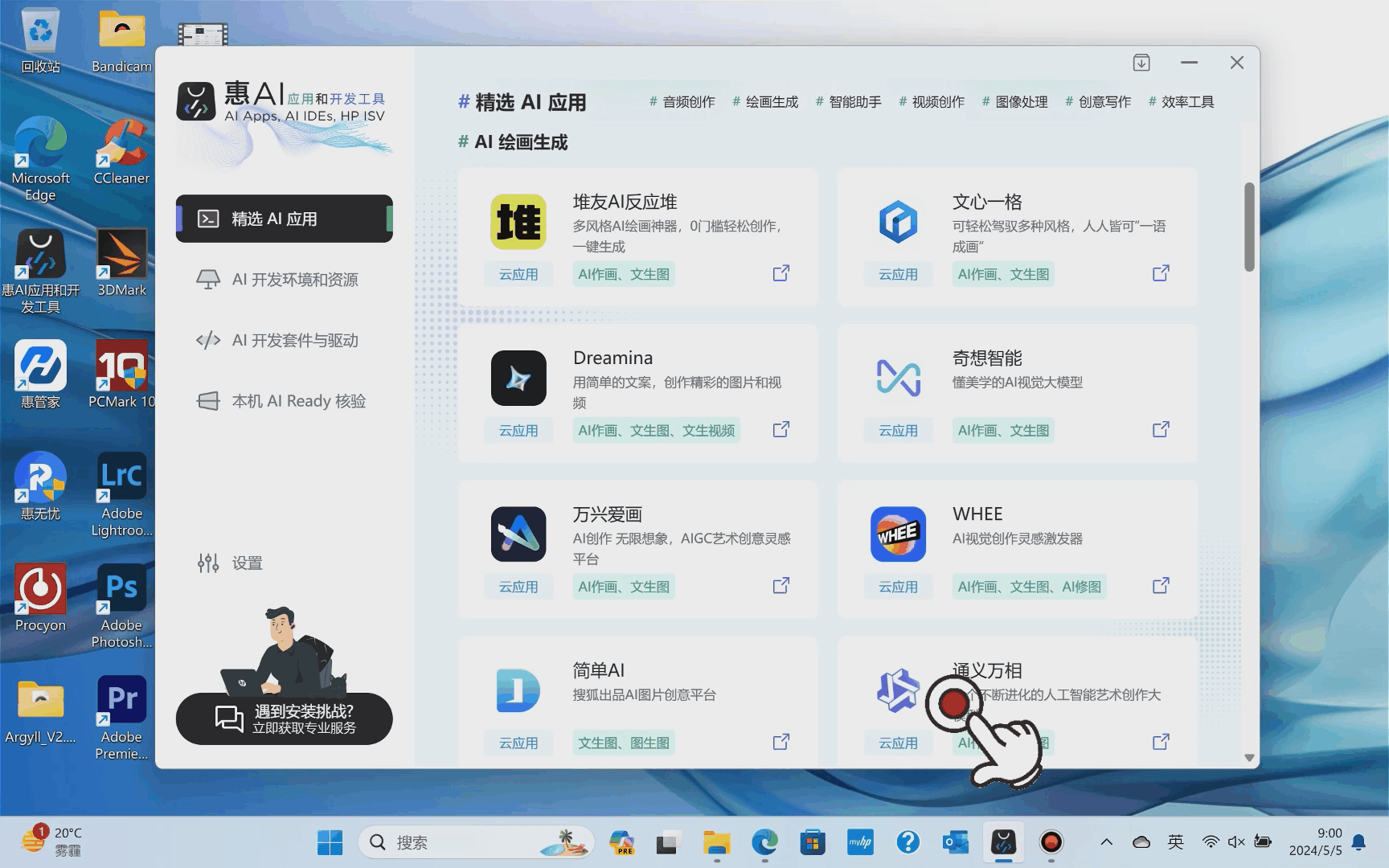Open File Explorer from the taskbar

pyautogui.click(x=716, y=842)
